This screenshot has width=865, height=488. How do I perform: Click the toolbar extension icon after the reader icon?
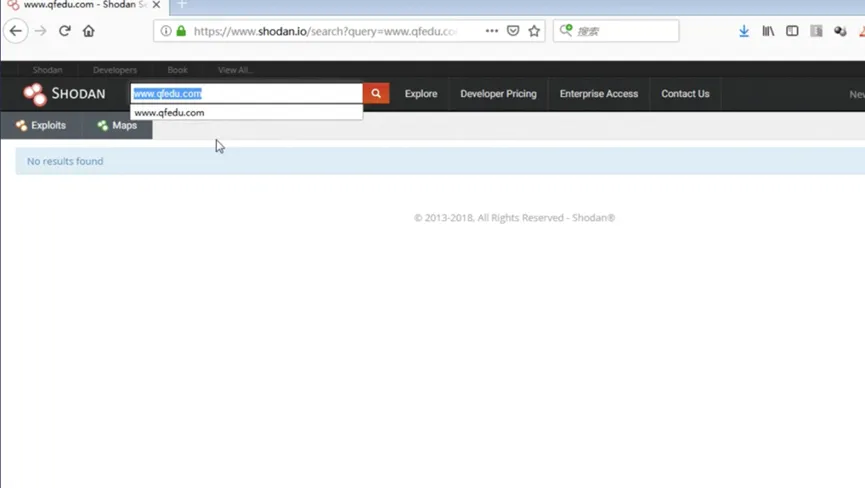pos(840,31)
